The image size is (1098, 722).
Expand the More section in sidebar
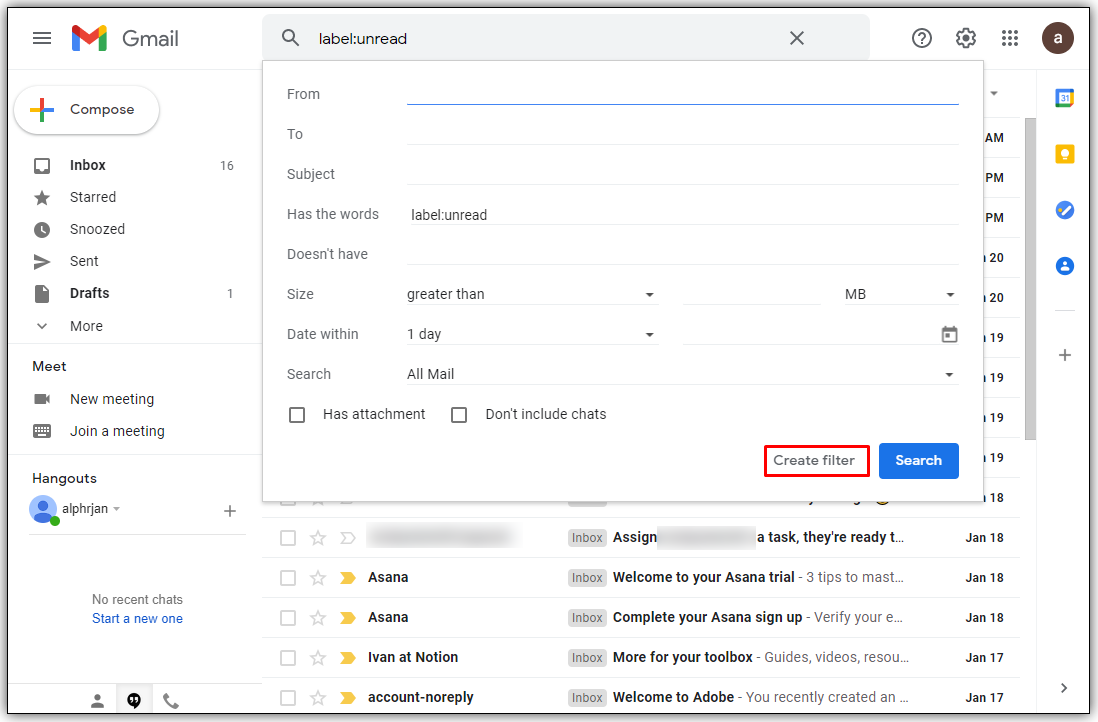pyautogui.click(x=86, y=326)
